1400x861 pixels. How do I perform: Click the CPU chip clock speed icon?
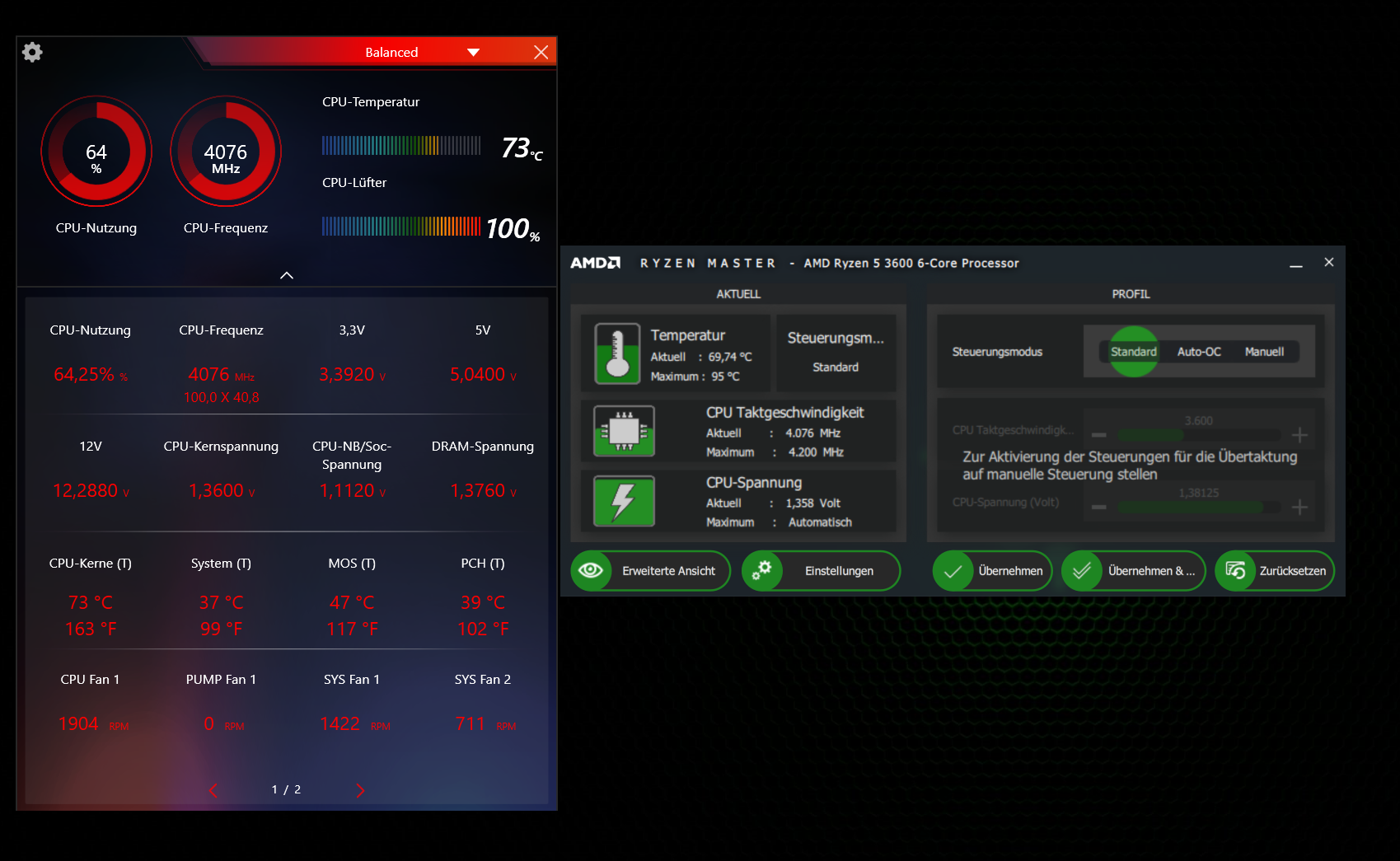click(625, 431)
